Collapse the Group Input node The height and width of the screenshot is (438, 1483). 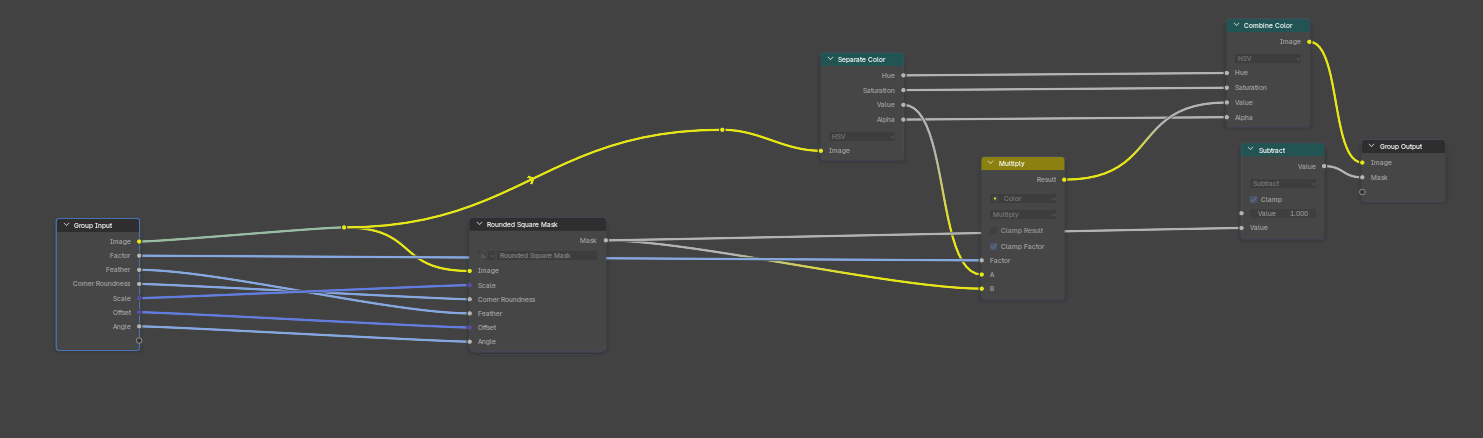(x=66, y=226)
